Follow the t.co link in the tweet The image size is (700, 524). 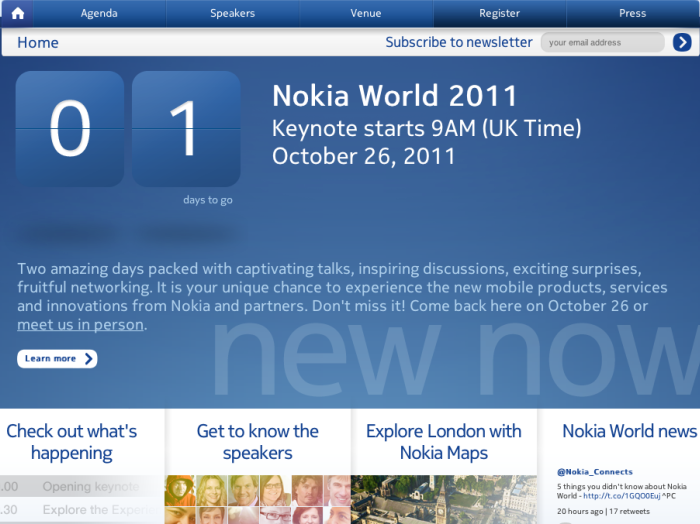point(628,495)
